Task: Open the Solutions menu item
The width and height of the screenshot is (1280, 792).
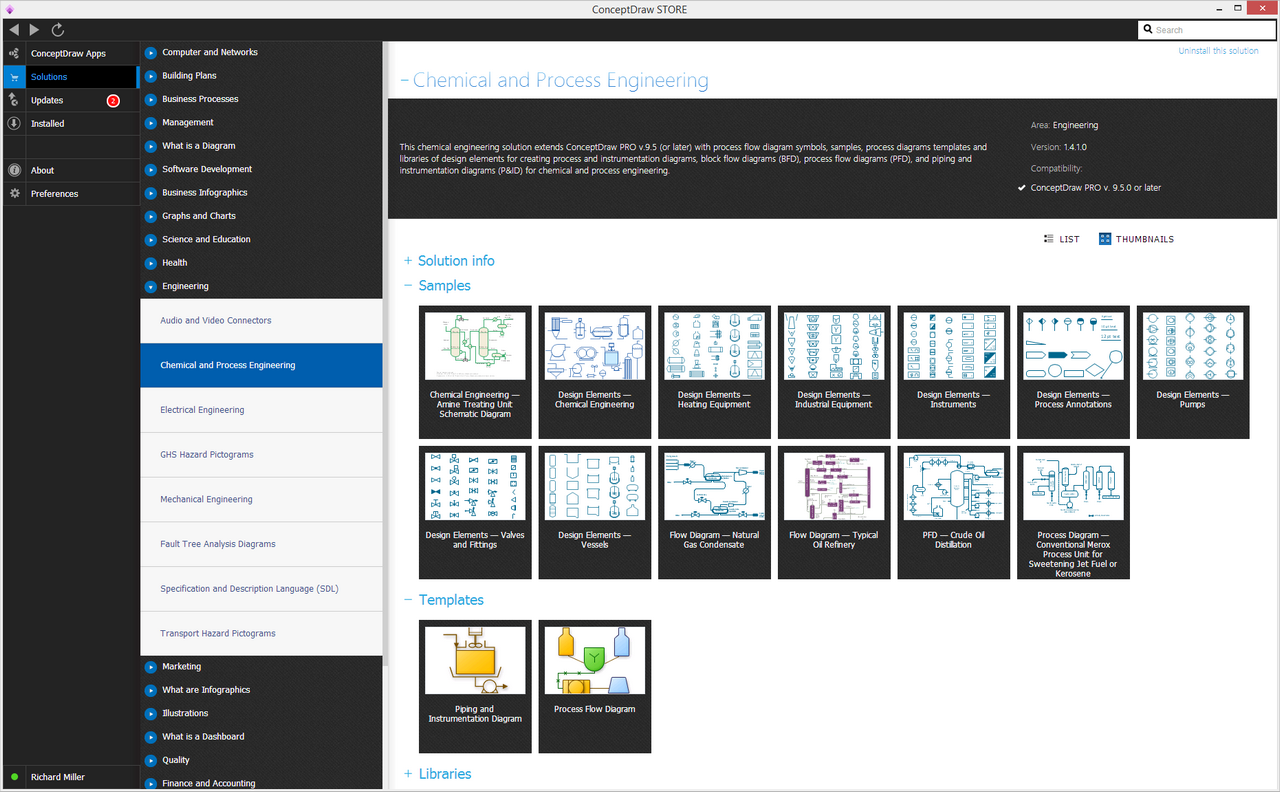Action: coord(69,77)
